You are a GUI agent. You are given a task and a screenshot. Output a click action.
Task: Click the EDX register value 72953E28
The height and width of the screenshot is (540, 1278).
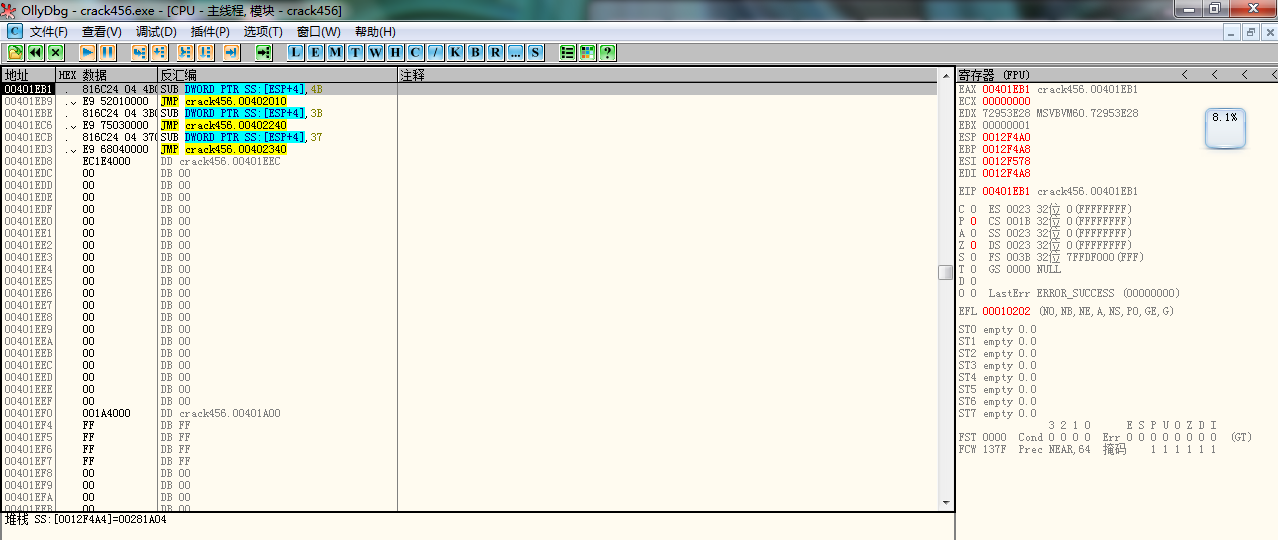tap(1006, 113)
